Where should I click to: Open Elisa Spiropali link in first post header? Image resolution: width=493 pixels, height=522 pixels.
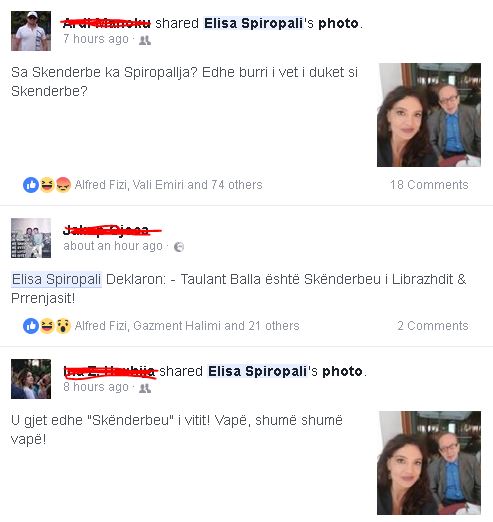pyautogui.click(x=253, y=23)
